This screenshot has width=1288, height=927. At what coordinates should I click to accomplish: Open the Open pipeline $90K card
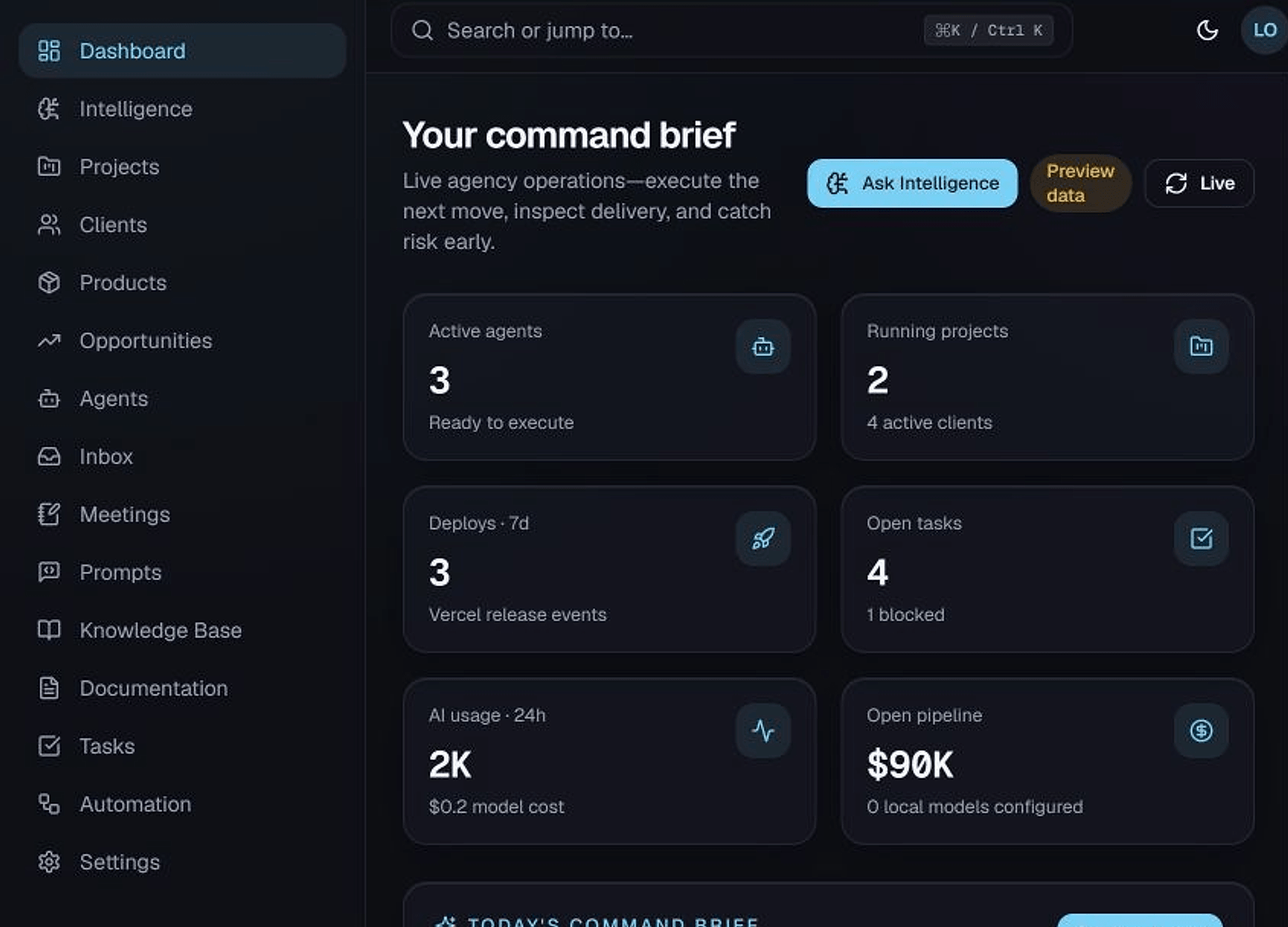point(1048,762)
